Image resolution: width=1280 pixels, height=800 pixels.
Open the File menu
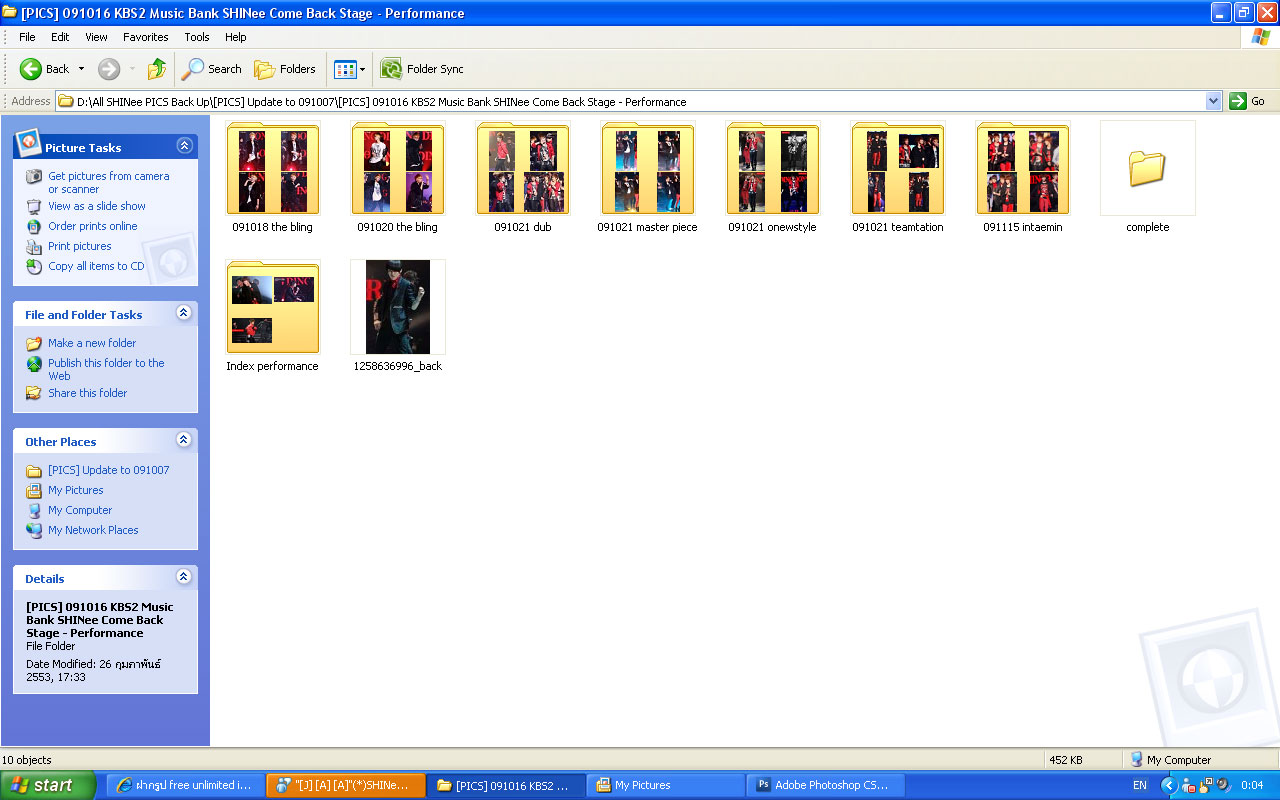click(x=27, y=37)
